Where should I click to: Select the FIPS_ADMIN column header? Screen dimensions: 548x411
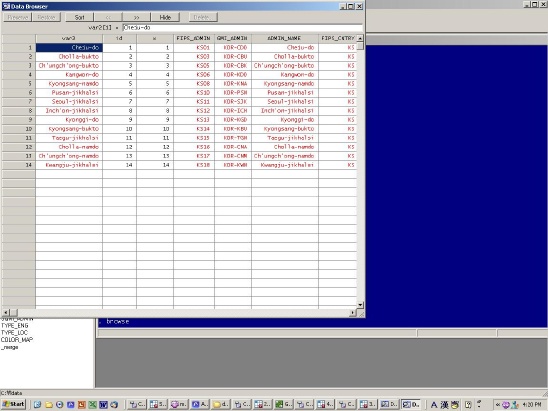194,38
